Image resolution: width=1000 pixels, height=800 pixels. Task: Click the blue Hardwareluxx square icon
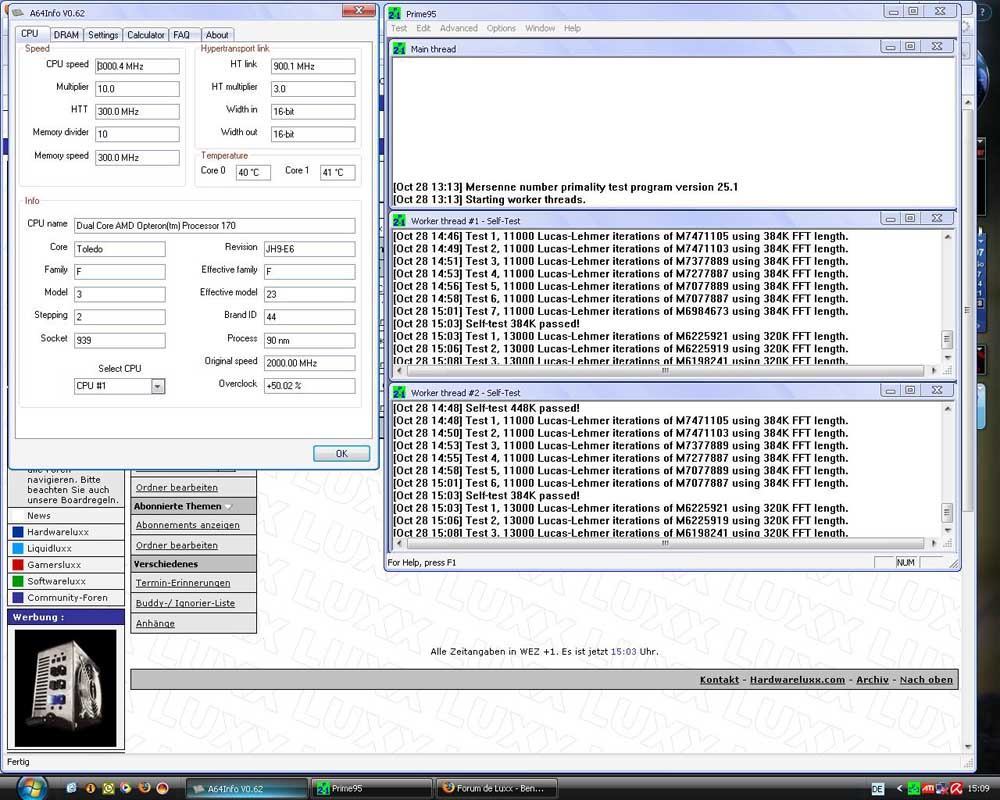click(18, 532)
